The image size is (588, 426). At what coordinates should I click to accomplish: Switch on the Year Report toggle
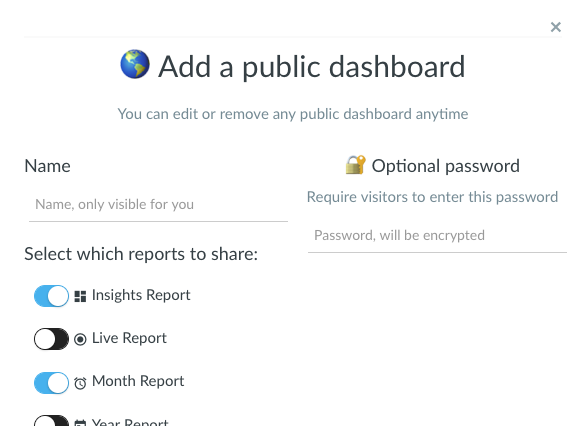(x=51, y=420)
